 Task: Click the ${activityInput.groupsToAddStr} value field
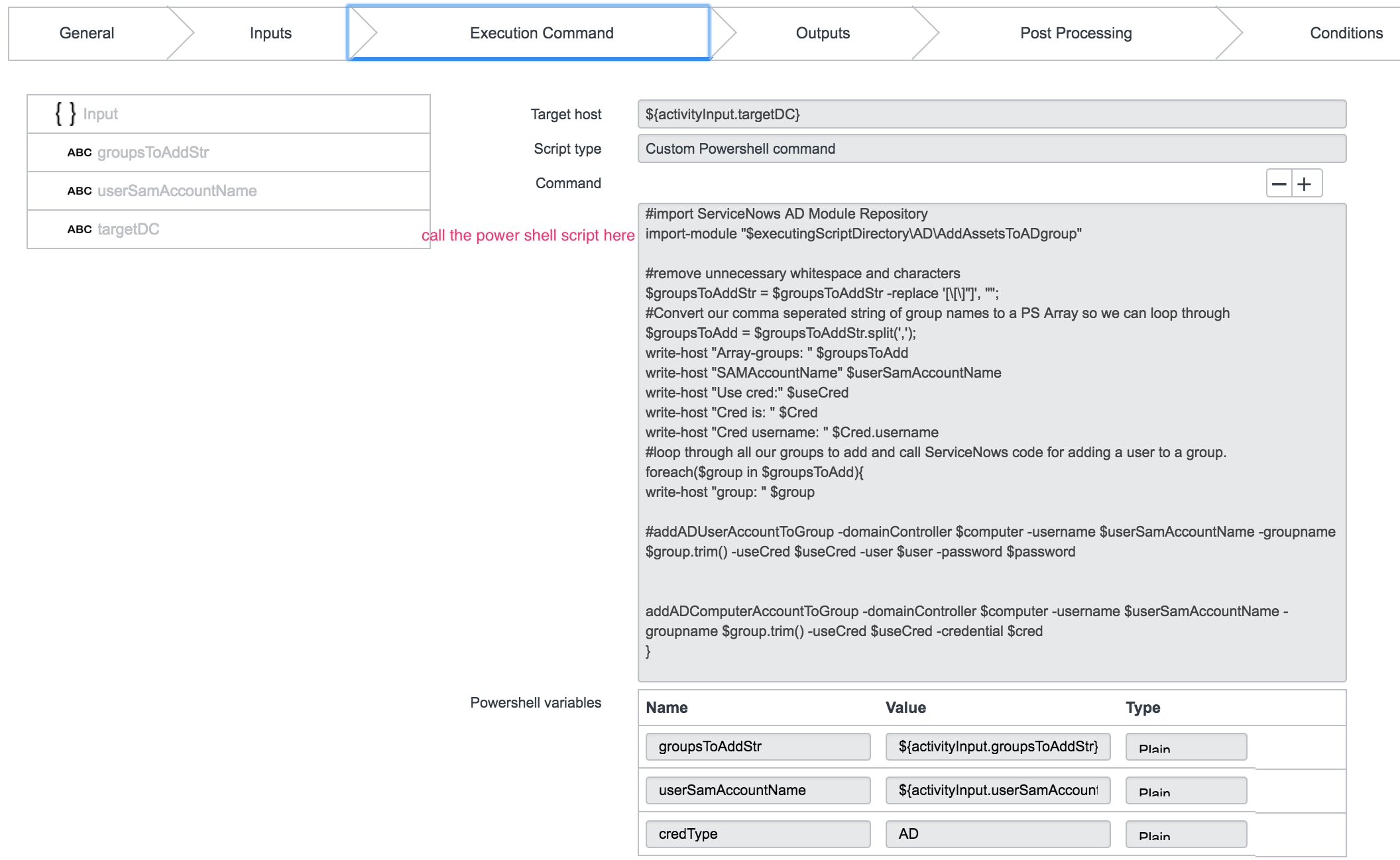pos(998,747)
